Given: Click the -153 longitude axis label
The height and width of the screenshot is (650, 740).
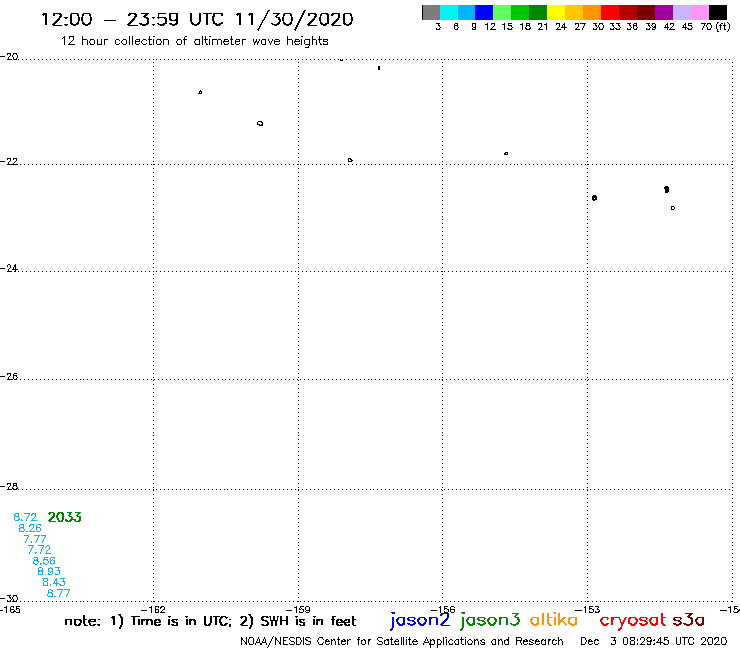Looking at the screenshot, I should pyautogui.click(x=588, y=609).
